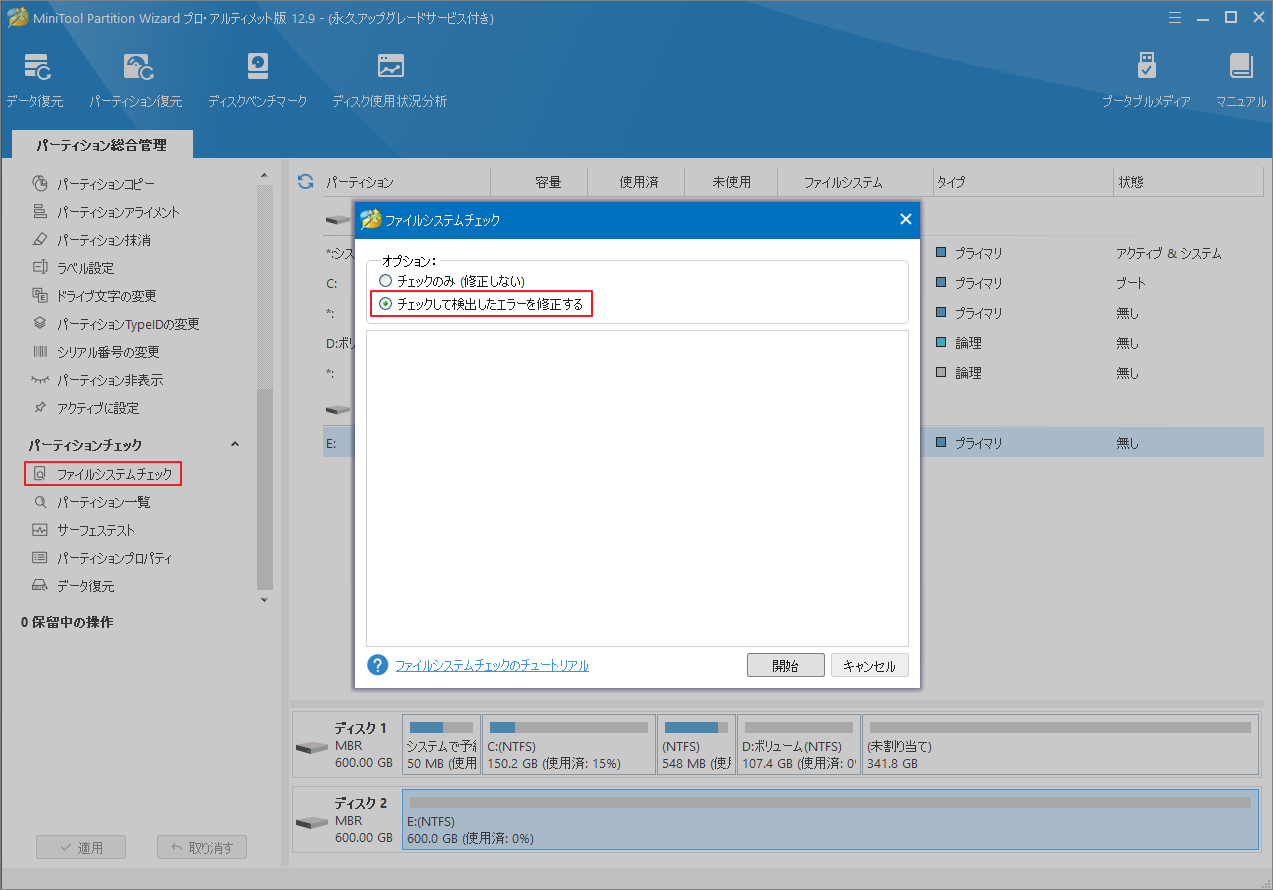This screenshot has width=1273, height=890.
Task: Click the C: partition row label
Action: click(331, 283)
